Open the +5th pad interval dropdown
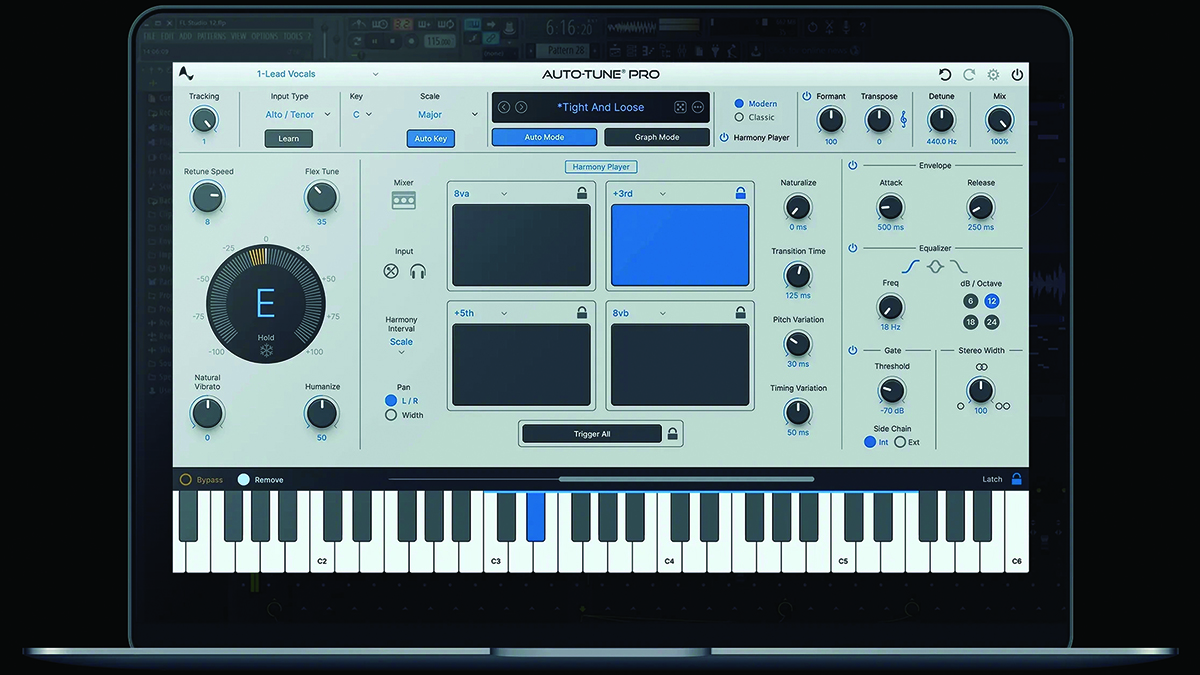 point(480,313)
